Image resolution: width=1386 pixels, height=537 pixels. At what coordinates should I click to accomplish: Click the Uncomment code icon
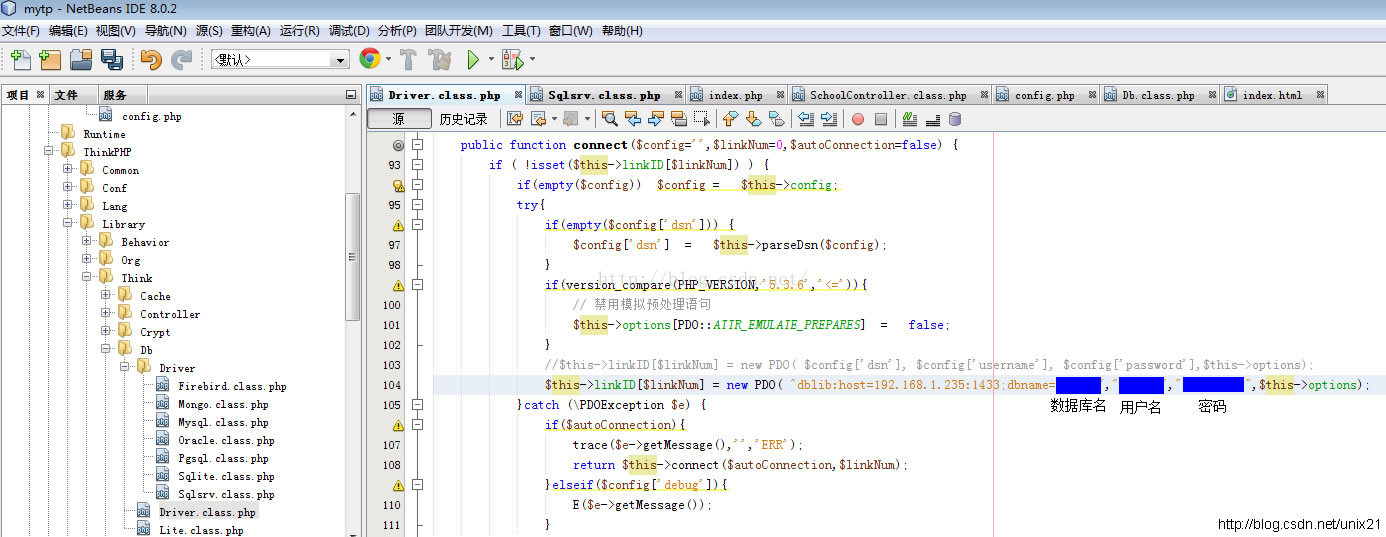pyautogui.click(x=932, y=119)
